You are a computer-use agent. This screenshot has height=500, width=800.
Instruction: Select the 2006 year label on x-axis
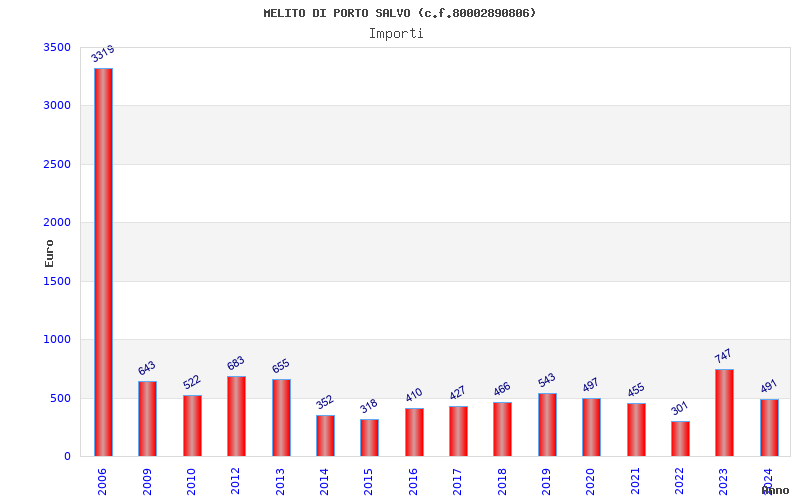click(102, 482)
